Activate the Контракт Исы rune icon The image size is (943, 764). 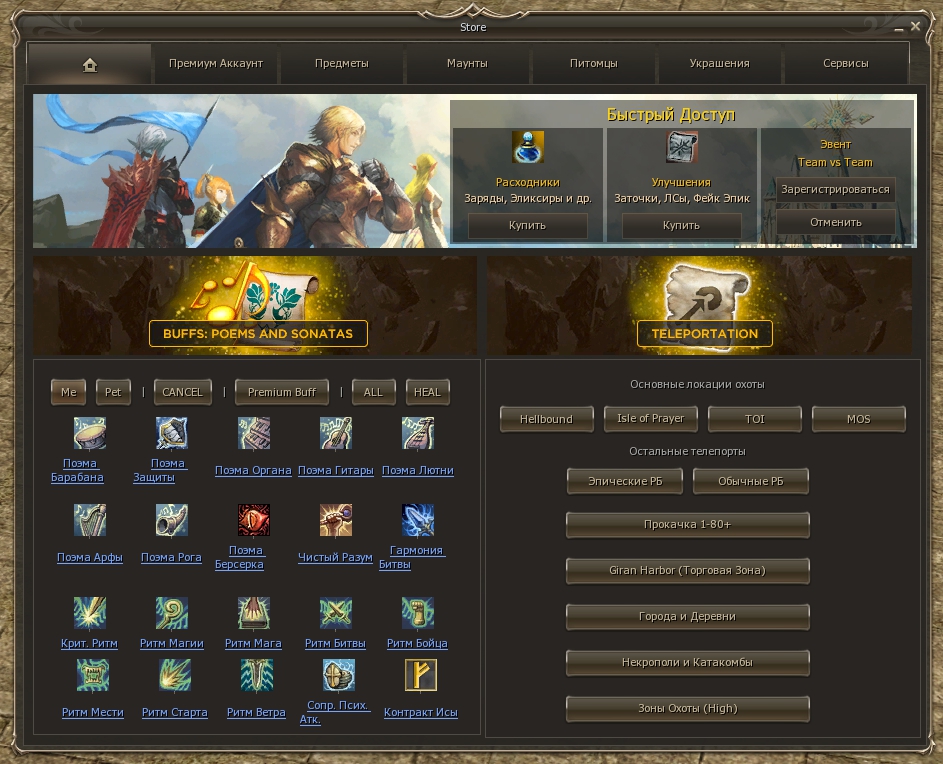click(x=420, y=675)
